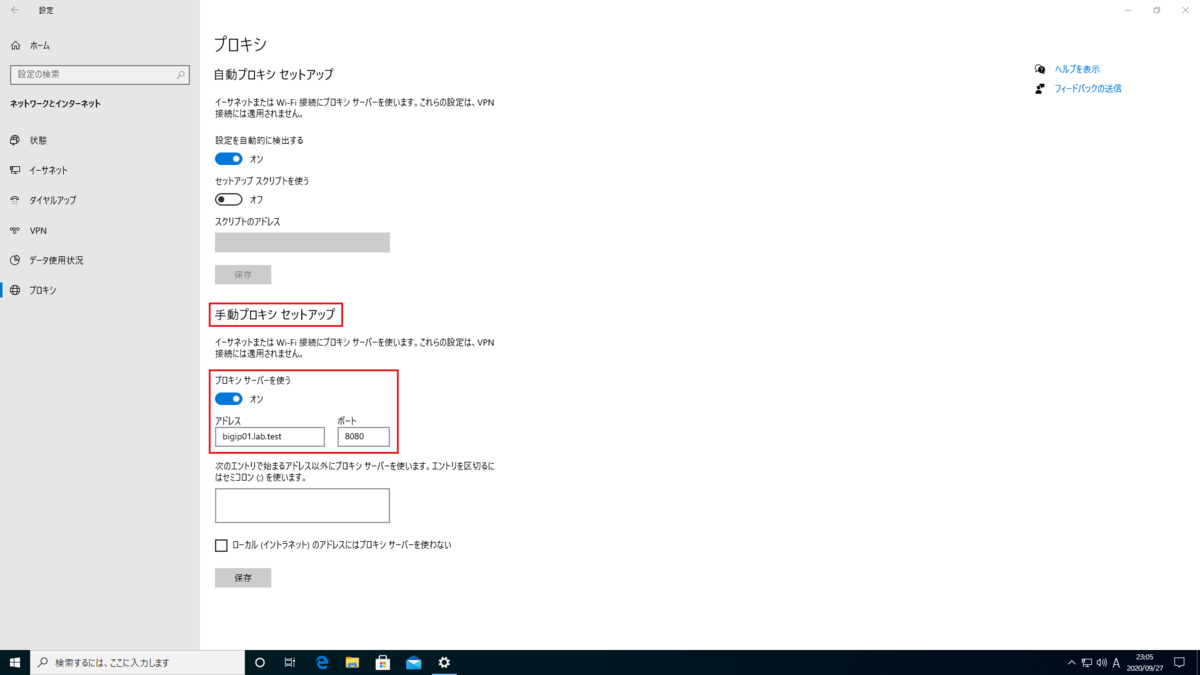This screenshot has height=675, width=1200.
Task: Disable 設定を自動的に検出する toggle
Action: 229,159
